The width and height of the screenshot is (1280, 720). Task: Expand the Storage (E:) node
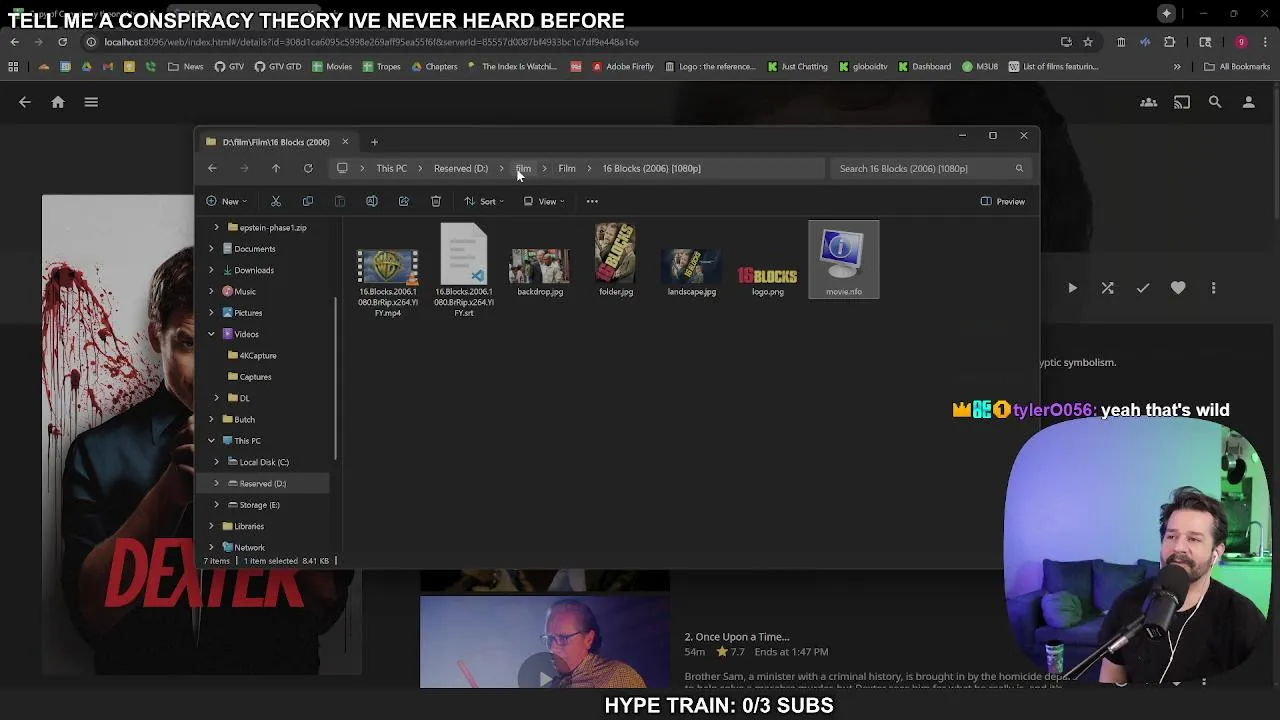pyautogui.click(x=217, y=505)
